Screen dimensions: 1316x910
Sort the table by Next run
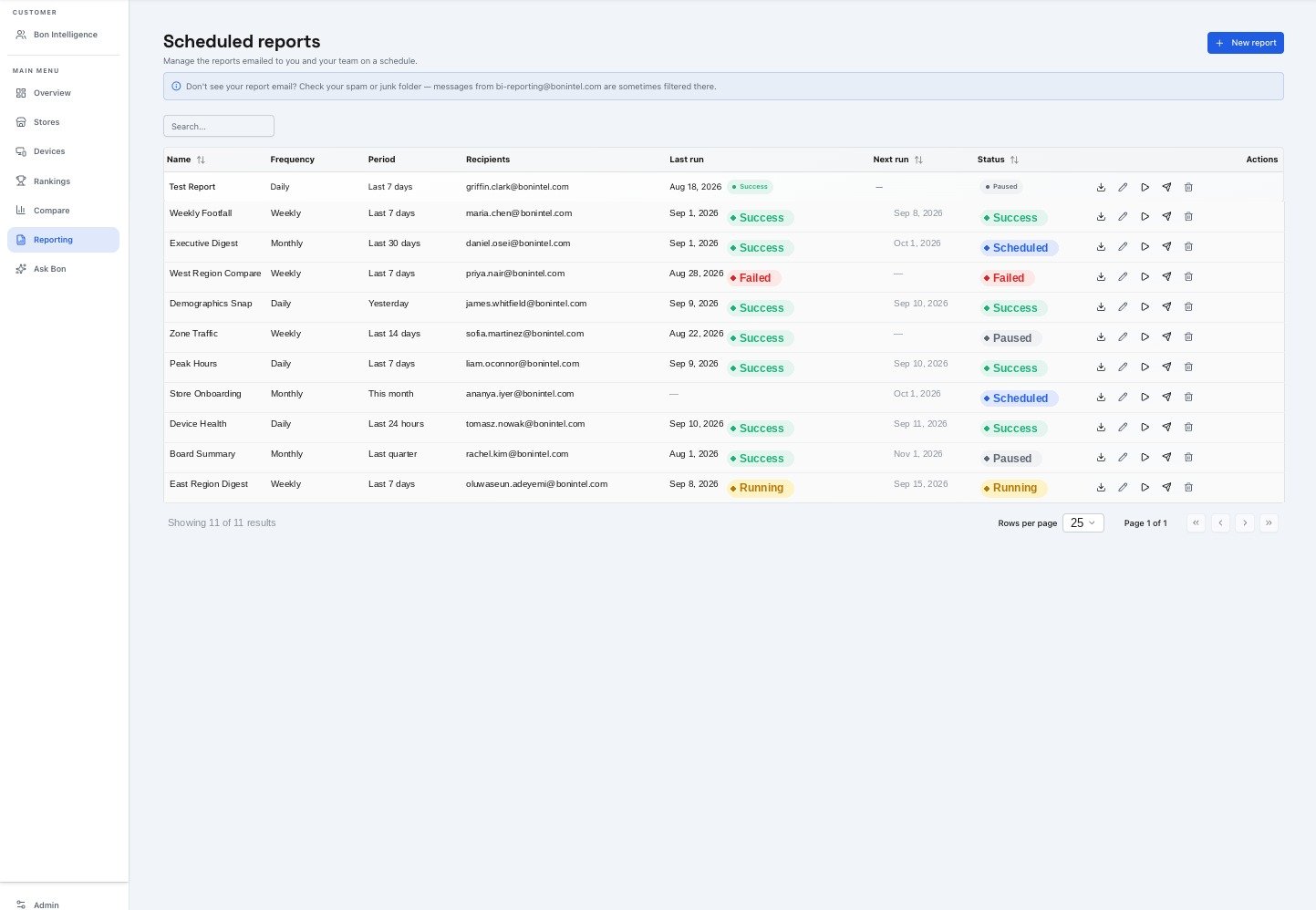tap(898, 160)
